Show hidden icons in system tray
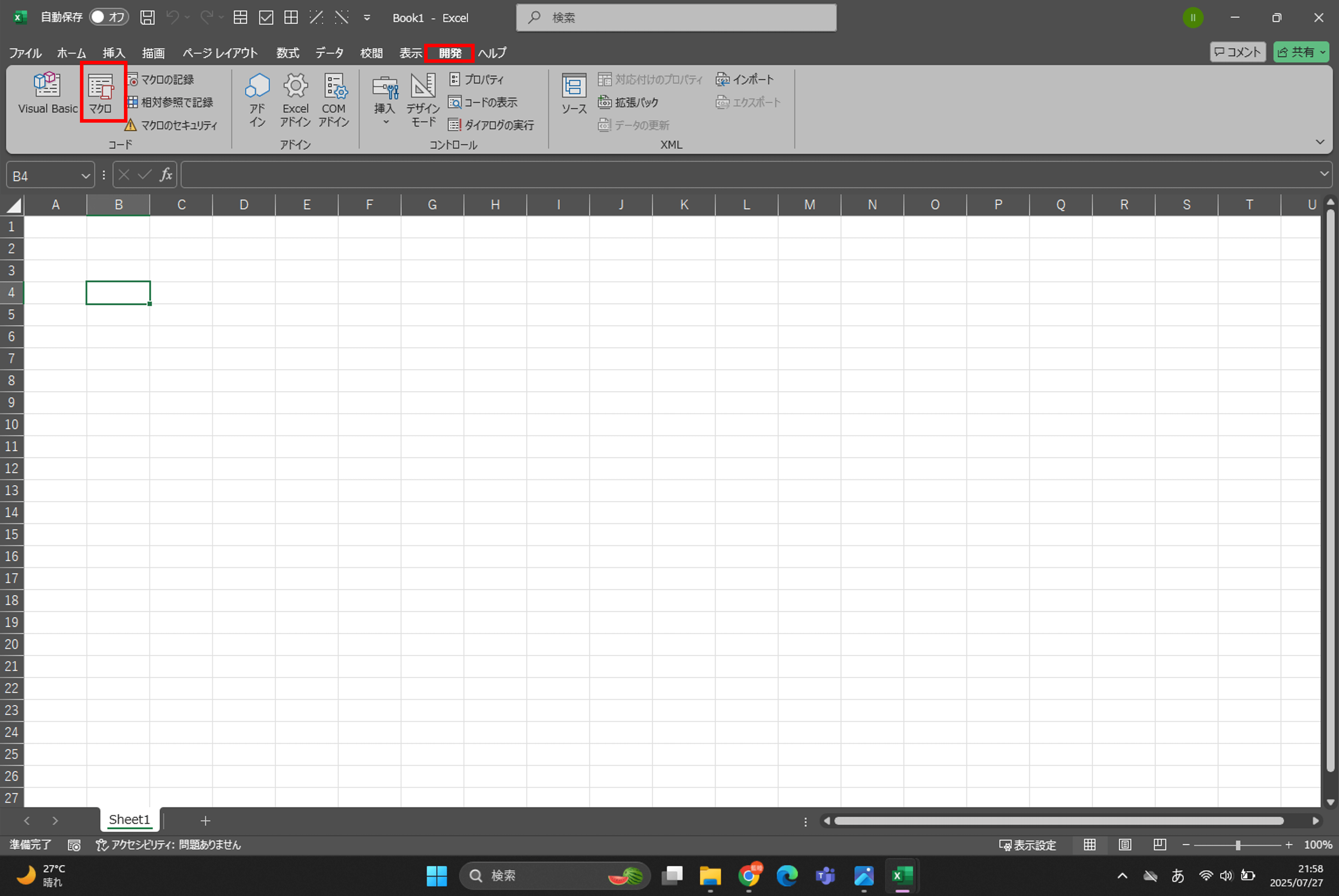1339x896 pixels. (x=1122, y=875)
